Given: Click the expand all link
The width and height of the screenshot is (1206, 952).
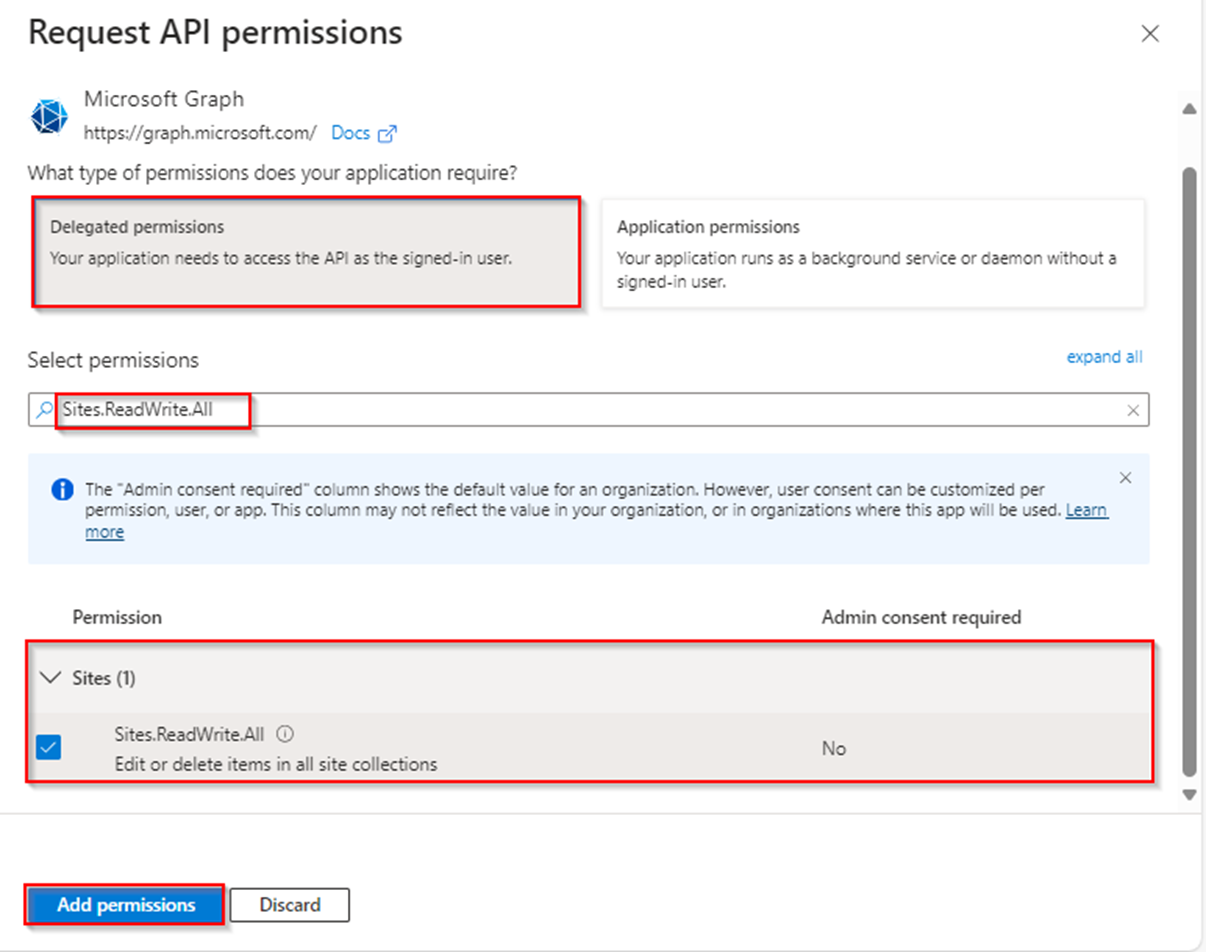Looking at the screenshot, I should [1104, 357].
